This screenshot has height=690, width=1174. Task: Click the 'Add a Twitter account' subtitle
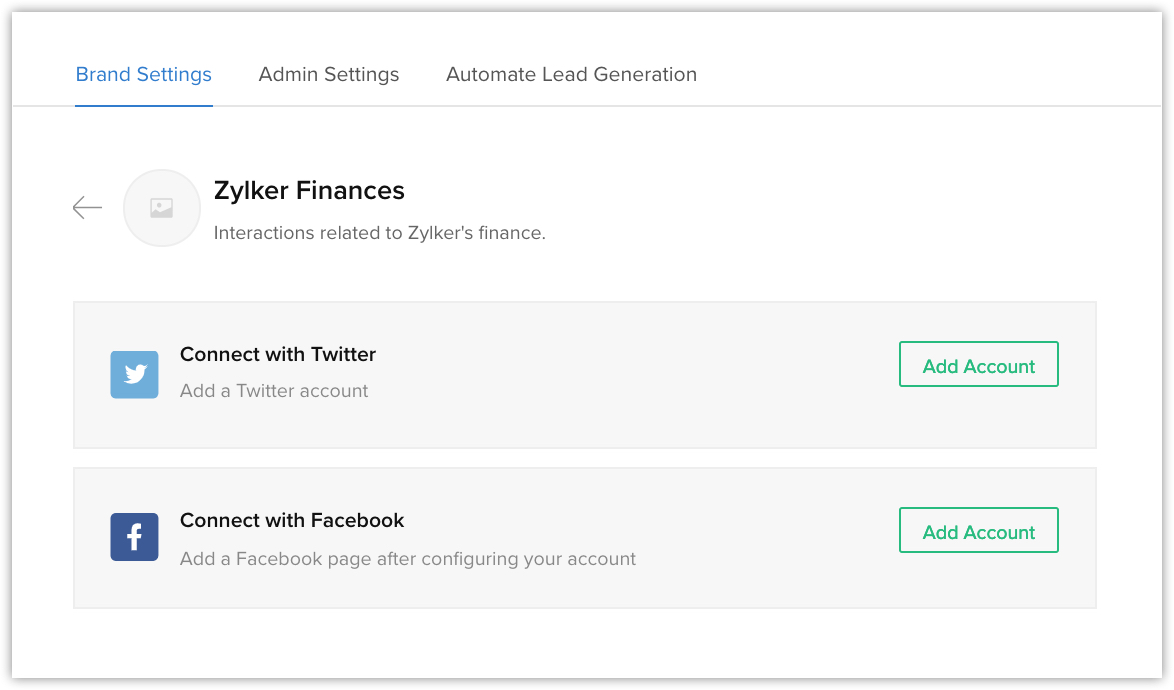[x=274, y=391]
